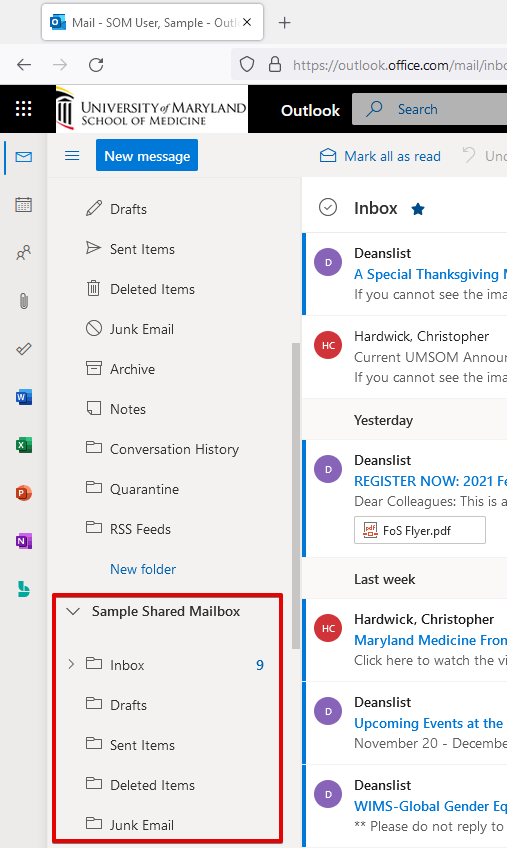Click the padlock site info icon
This screenshot has width=507, height=848.
275,64
